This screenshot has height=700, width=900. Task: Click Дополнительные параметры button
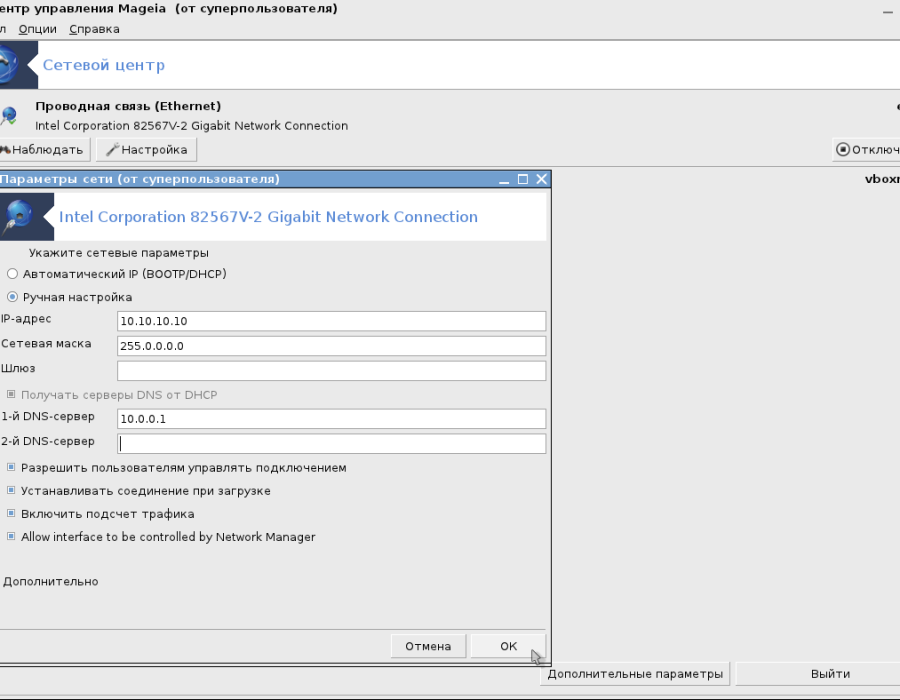(635, 674)
